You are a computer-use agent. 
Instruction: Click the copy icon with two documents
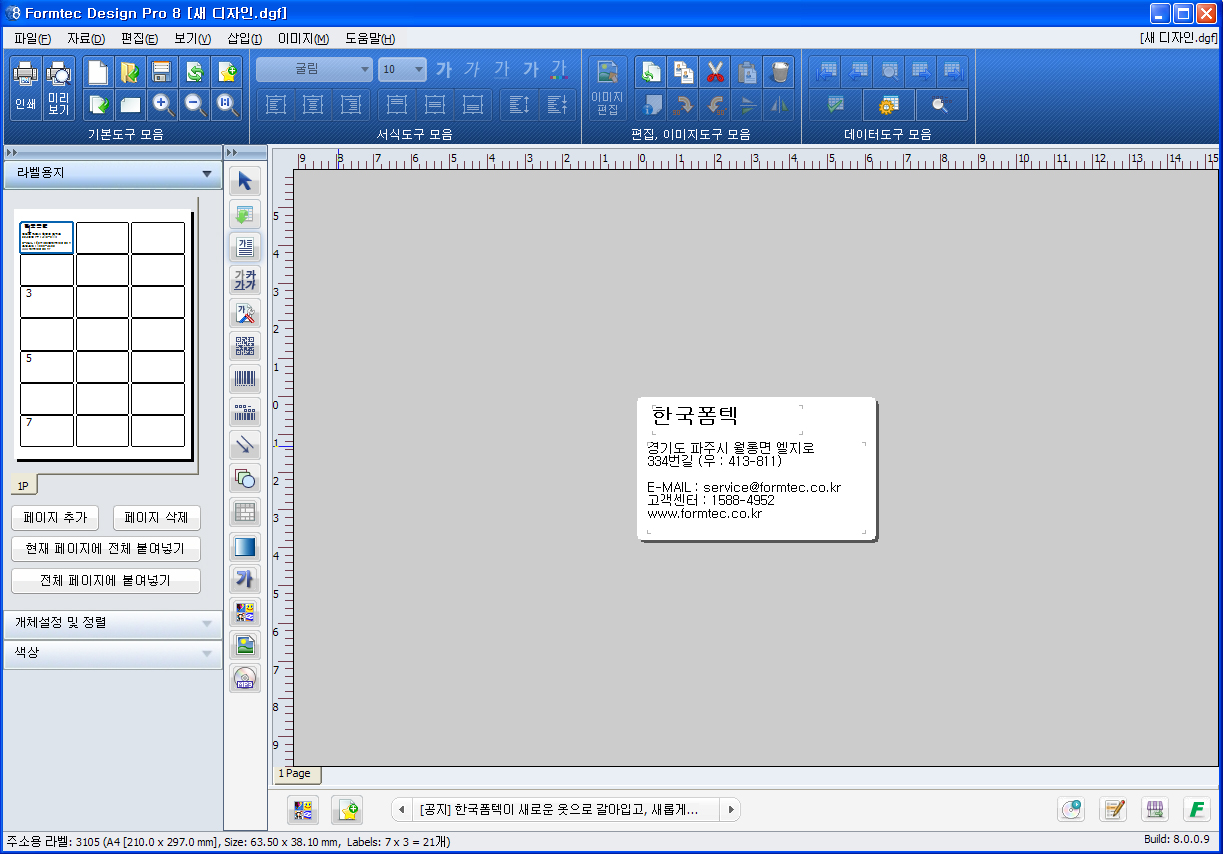coord(683,72)
